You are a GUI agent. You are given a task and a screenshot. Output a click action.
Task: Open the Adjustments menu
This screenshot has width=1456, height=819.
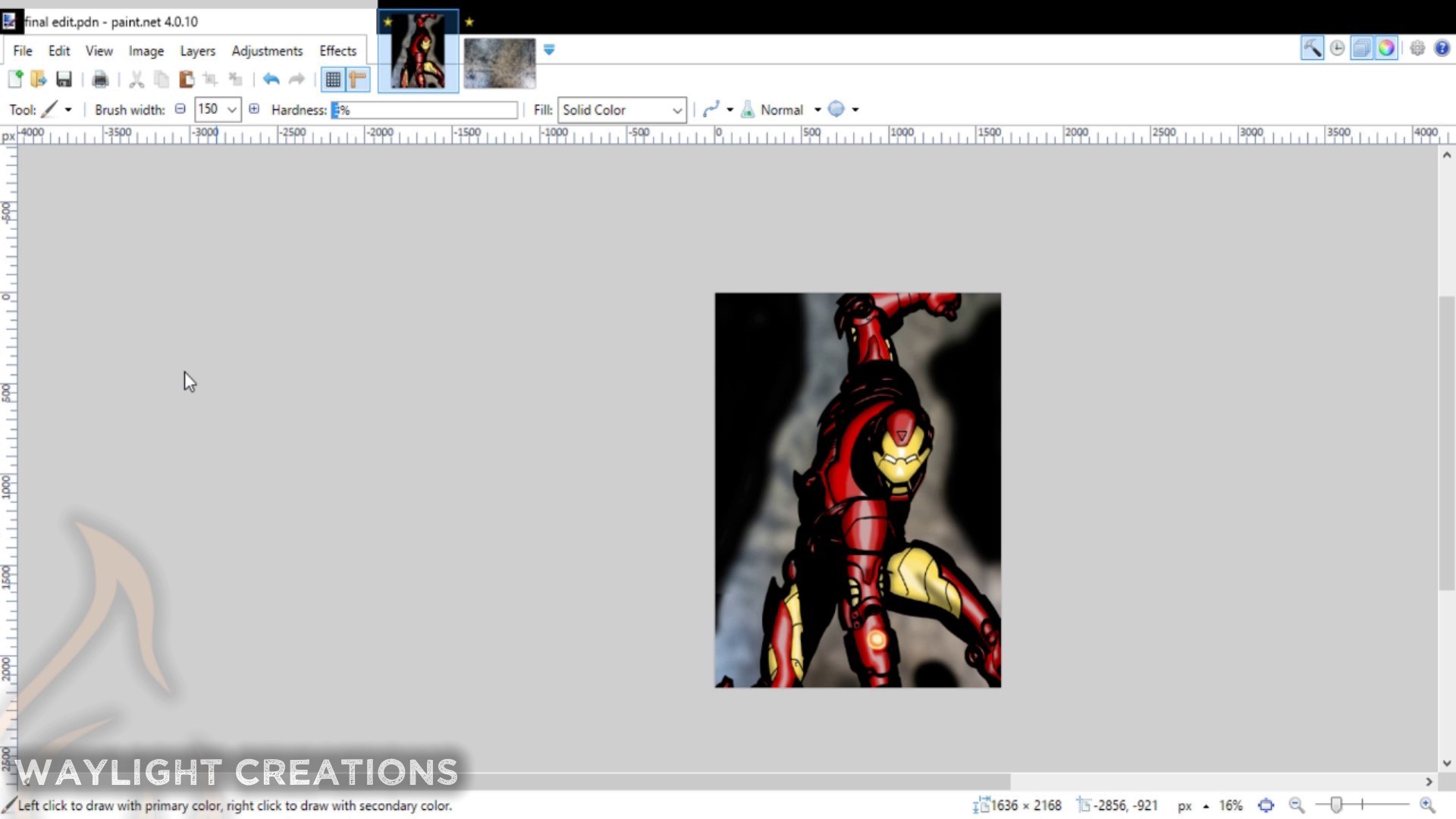click(267, 51)
